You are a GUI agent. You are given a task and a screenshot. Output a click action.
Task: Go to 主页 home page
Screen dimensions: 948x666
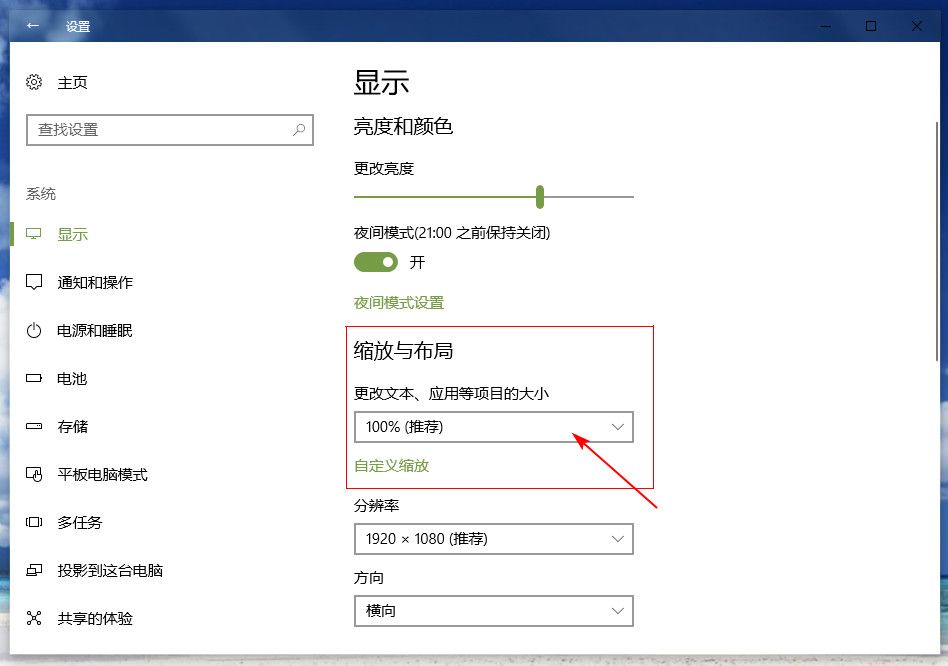(x=72, y=82)
